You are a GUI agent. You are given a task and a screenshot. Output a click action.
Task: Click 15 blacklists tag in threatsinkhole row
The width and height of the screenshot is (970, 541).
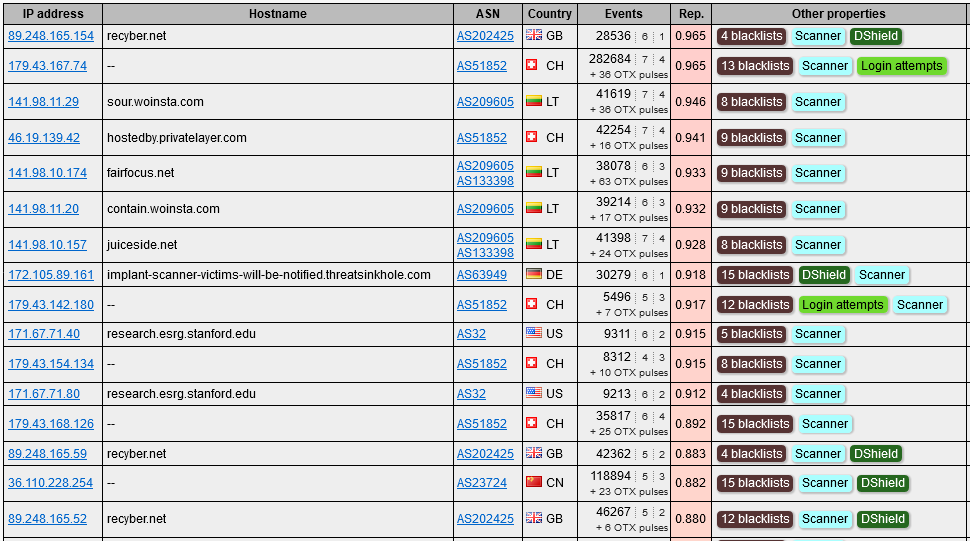click(755, 275)
